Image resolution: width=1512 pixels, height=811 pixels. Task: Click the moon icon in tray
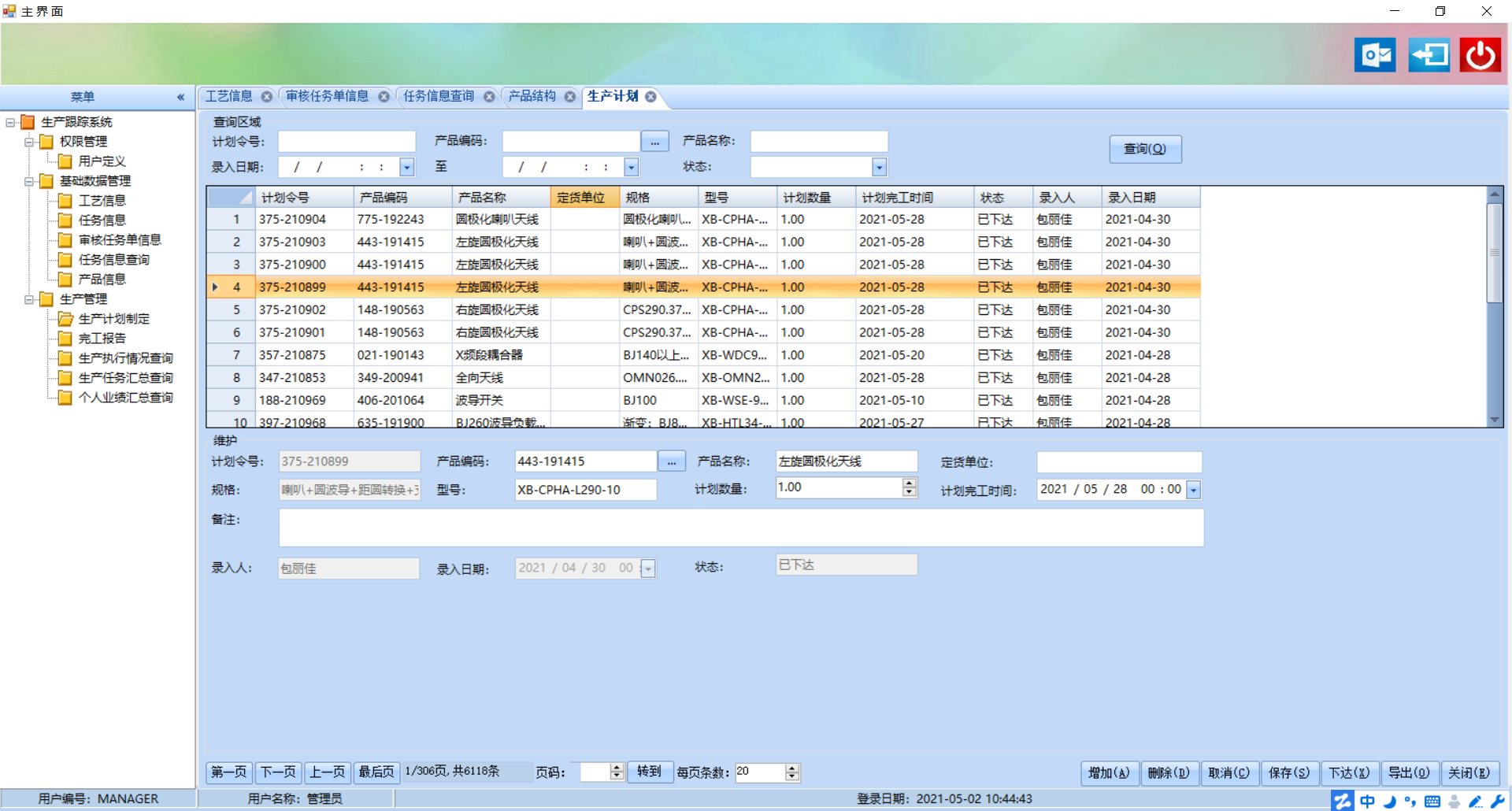[x=1389, y=802]
